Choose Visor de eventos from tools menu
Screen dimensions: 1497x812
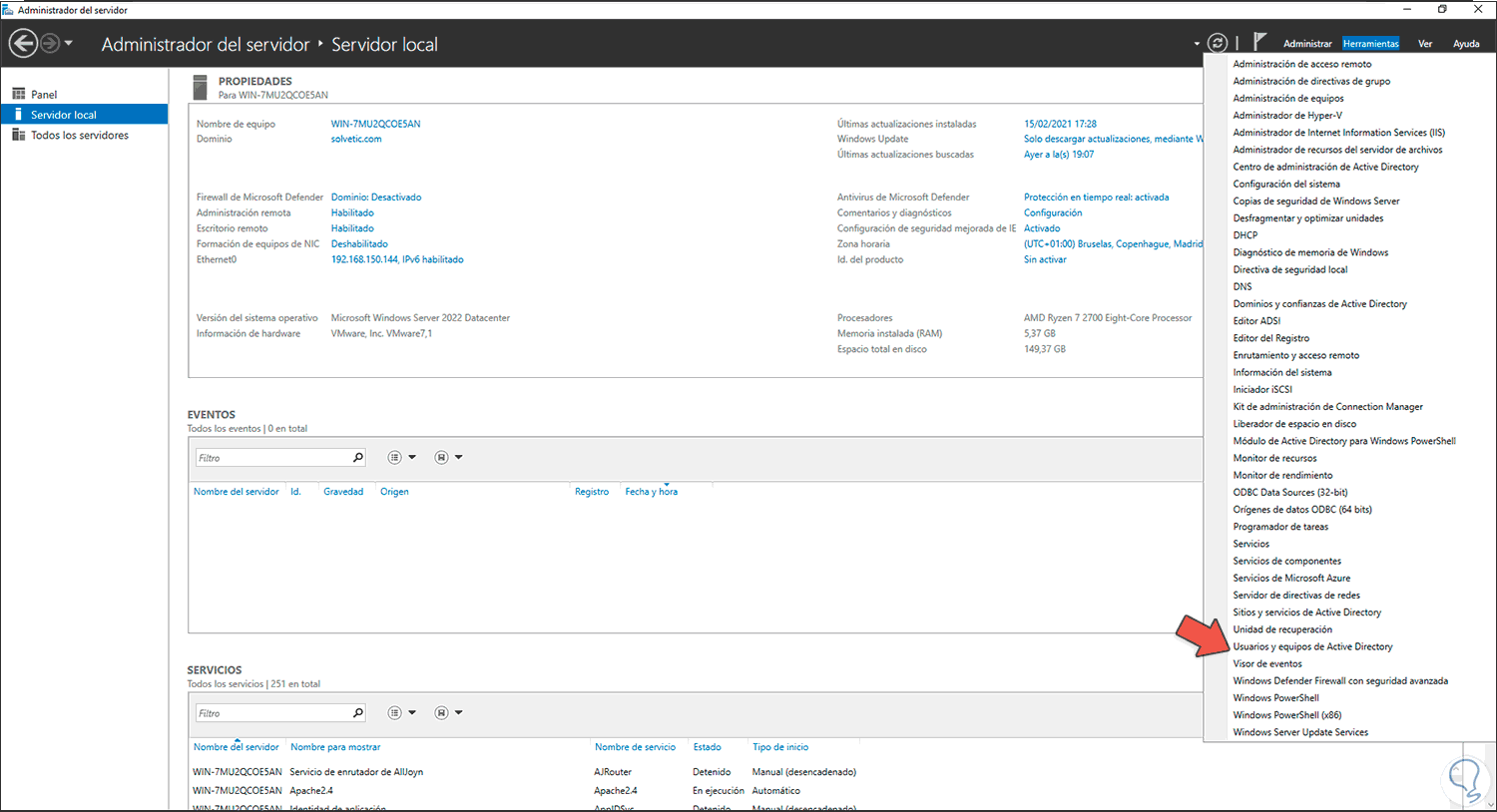[x=1267, y=663]
